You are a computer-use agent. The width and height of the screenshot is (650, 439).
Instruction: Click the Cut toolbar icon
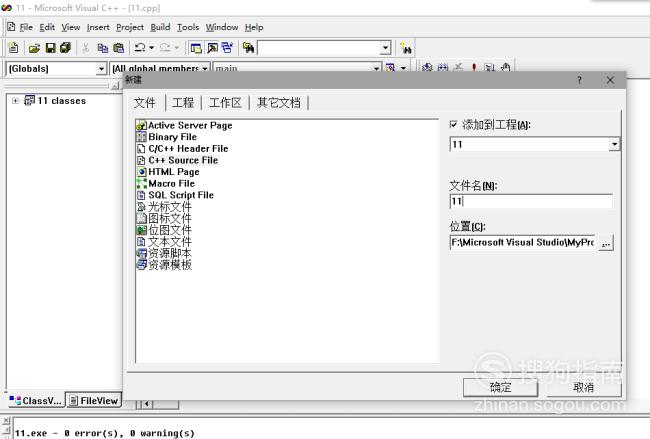(x=86, y=48)
